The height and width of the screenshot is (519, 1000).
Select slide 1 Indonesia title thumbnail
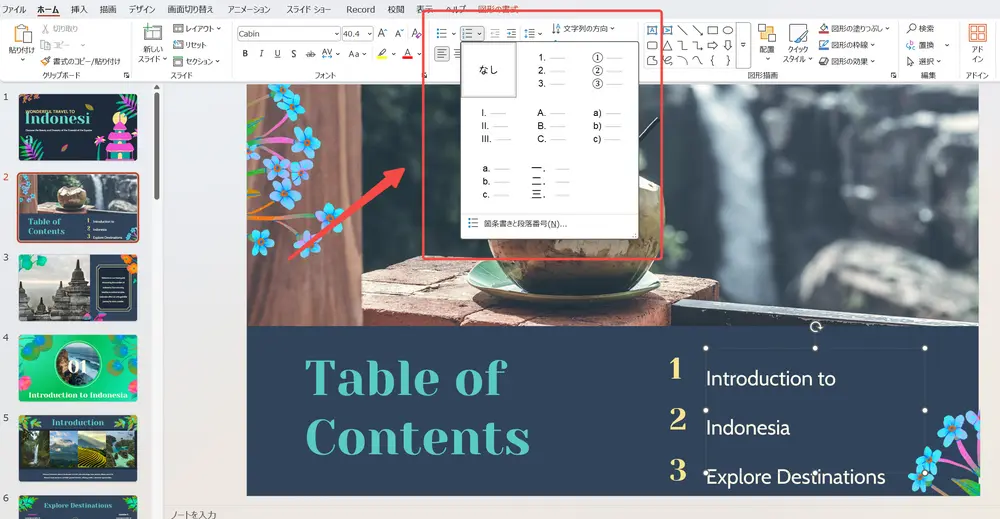pos(78,127)
